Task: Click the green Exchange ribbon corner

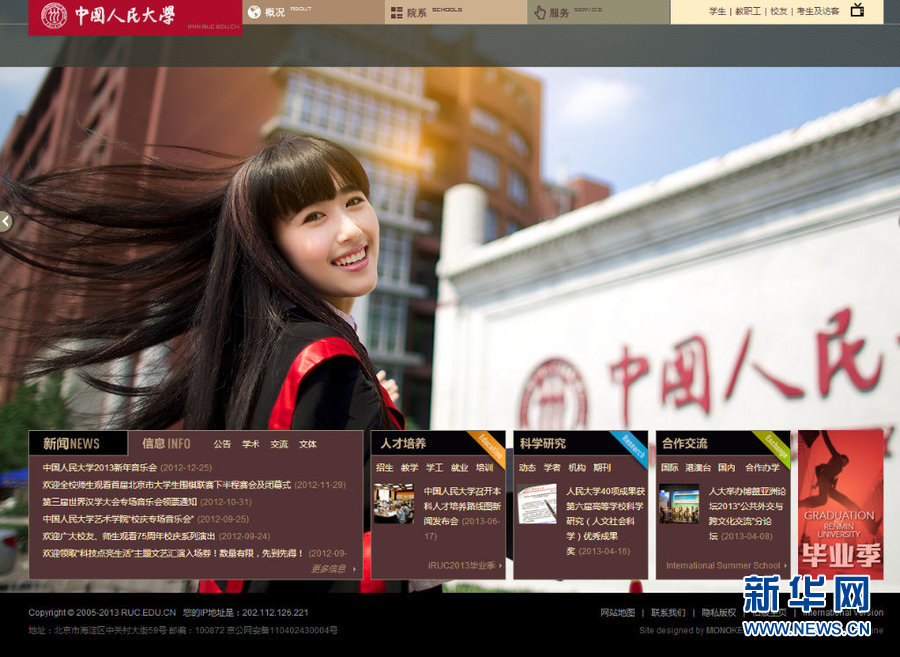Action: click(776, 445)
